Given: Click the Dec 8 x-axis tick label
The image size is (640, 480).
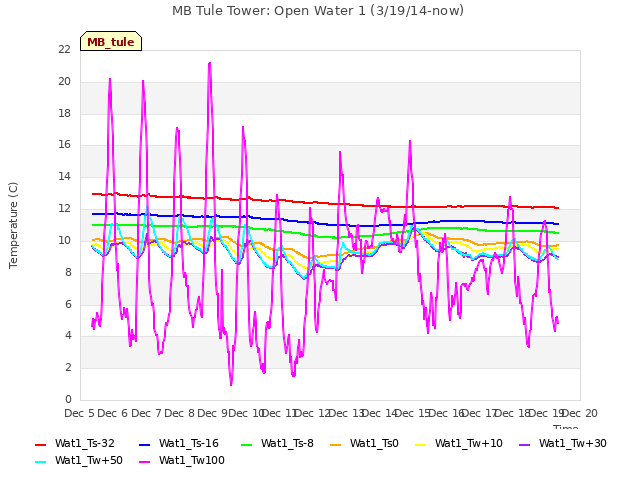Looking at the screenshot, I should 180,413.
